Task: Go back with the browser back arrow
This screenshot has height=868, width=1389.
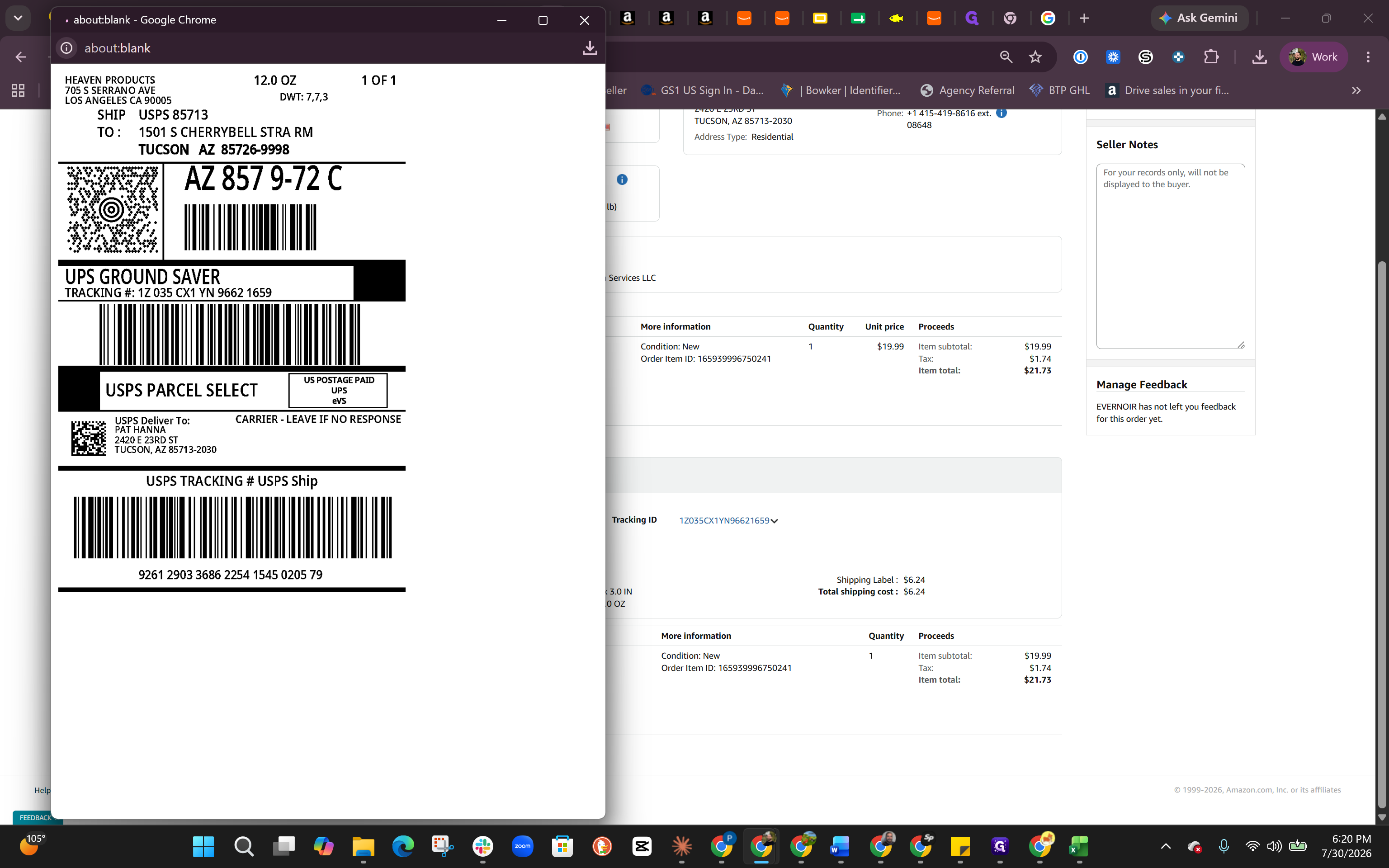Action: 21,57
